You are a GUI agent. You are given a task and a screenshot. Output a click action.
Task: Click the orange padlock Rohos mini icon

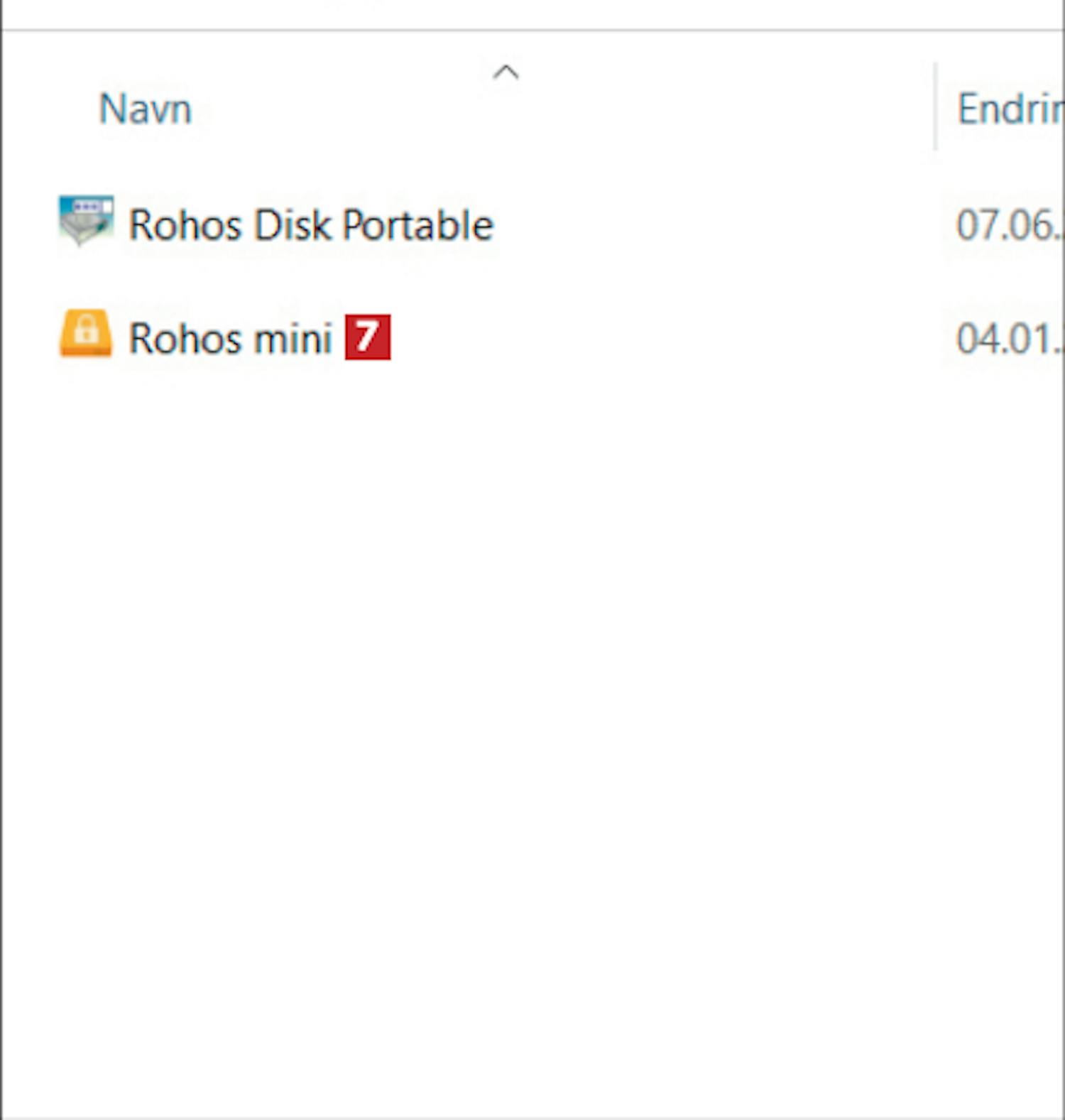coord(85,333)
